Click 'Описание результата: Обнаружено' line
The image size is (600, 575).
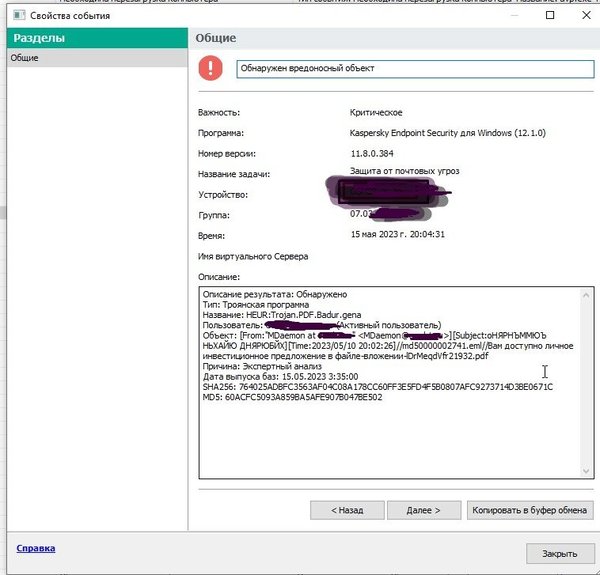click(x=275, y=295)
